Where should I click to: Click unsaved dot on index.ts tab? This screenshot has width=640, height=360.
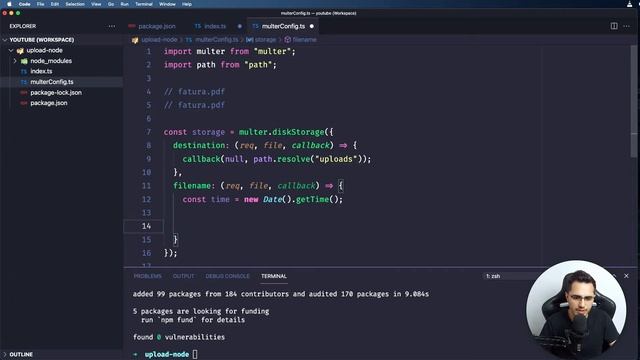pos(240,26)
